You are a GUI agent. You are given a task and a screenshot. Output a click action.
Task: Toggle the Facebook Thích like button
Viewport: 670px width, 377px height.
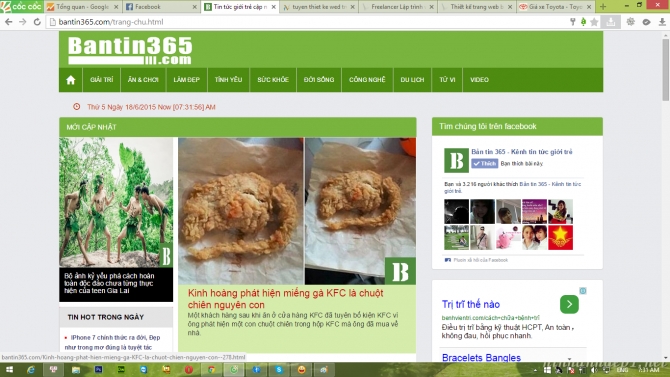point(485,164)
